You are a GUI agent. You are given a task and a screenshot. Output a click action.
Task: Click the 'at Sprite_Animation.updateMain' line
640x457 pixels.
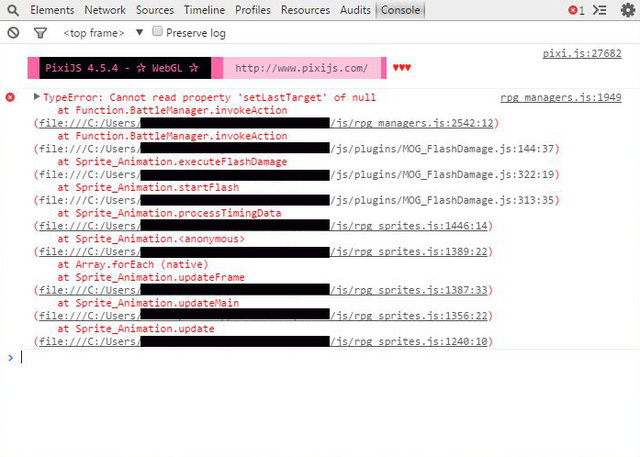pyautogui.click(x=148, y=303)
